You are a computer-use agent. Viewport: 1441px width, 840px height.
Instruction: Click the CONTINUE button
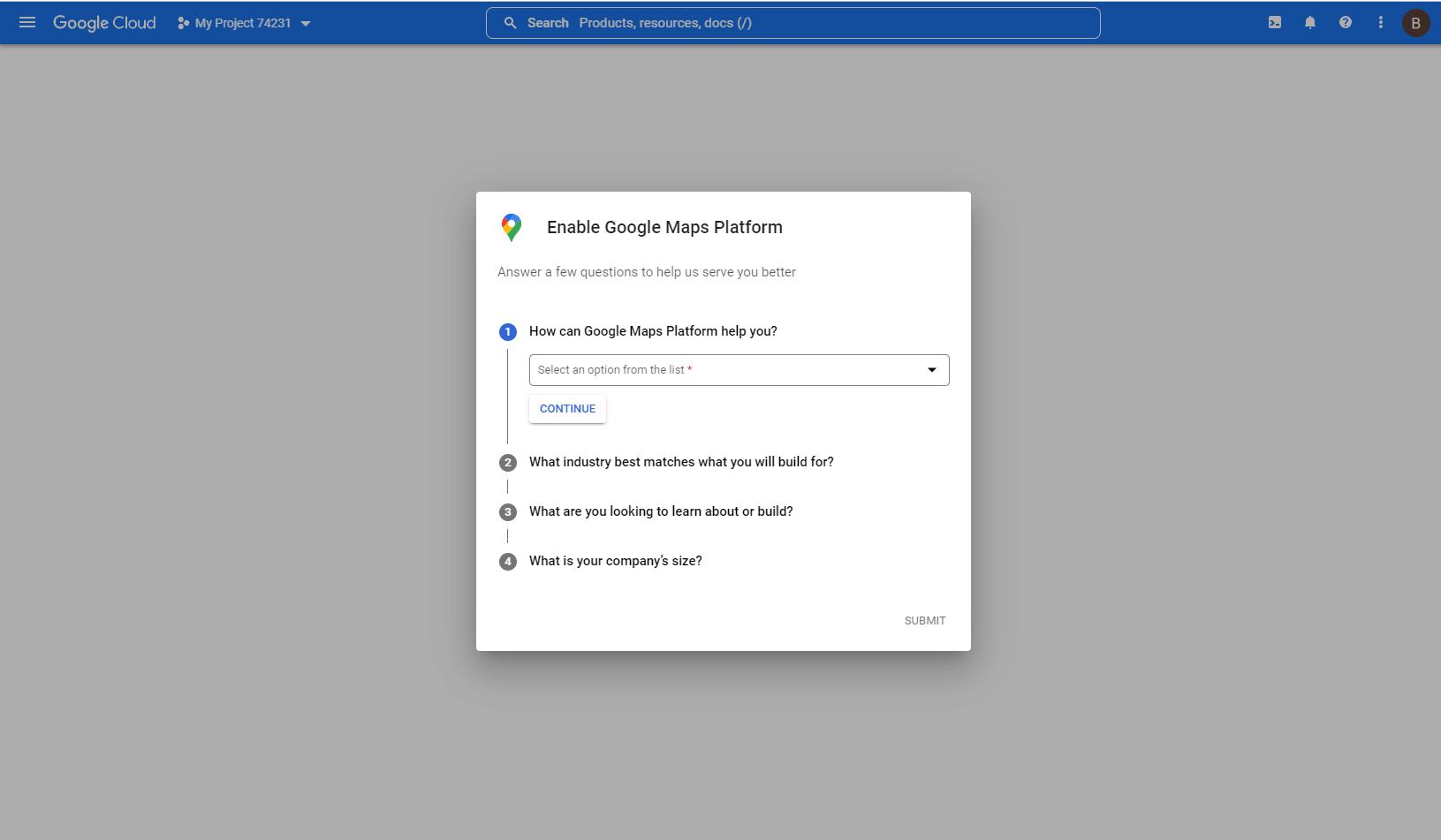click(x=567, y=409)
